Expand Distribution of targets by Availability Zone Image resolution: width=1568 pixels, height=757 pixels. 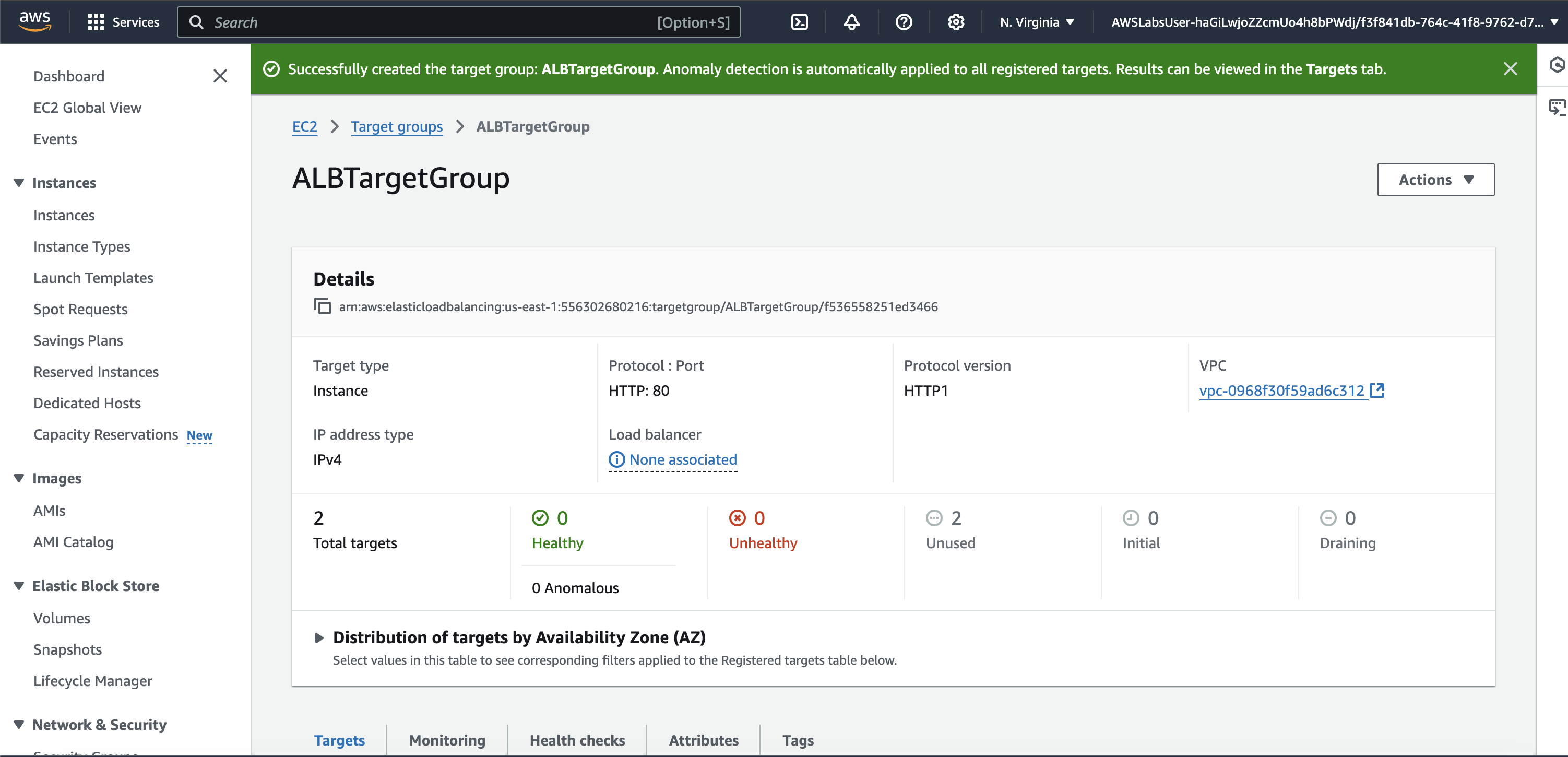tap(319, 637)
